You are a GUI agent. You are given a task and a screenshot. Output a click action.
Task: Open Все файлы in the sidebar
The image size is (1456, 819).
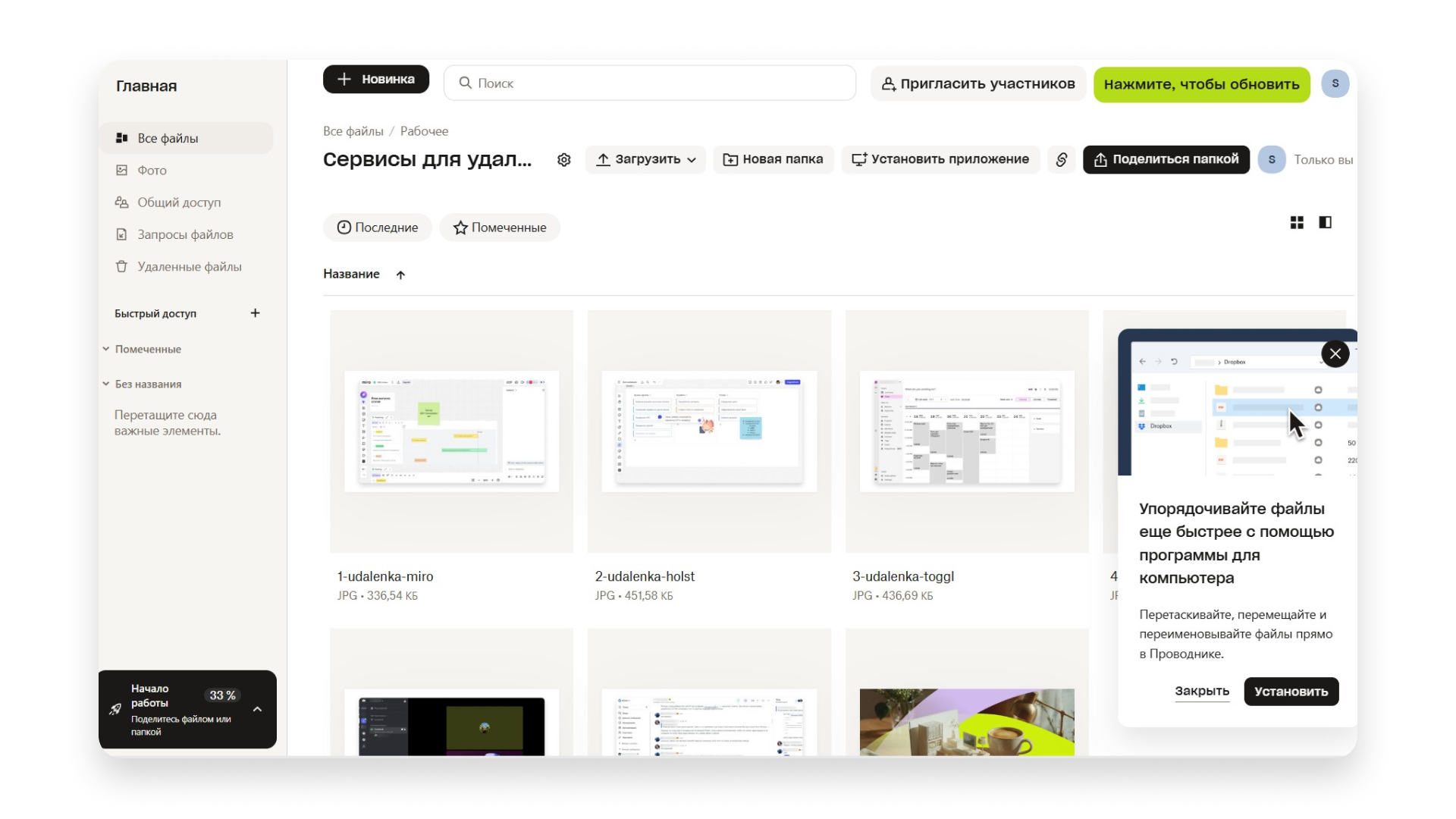point(186,138)
